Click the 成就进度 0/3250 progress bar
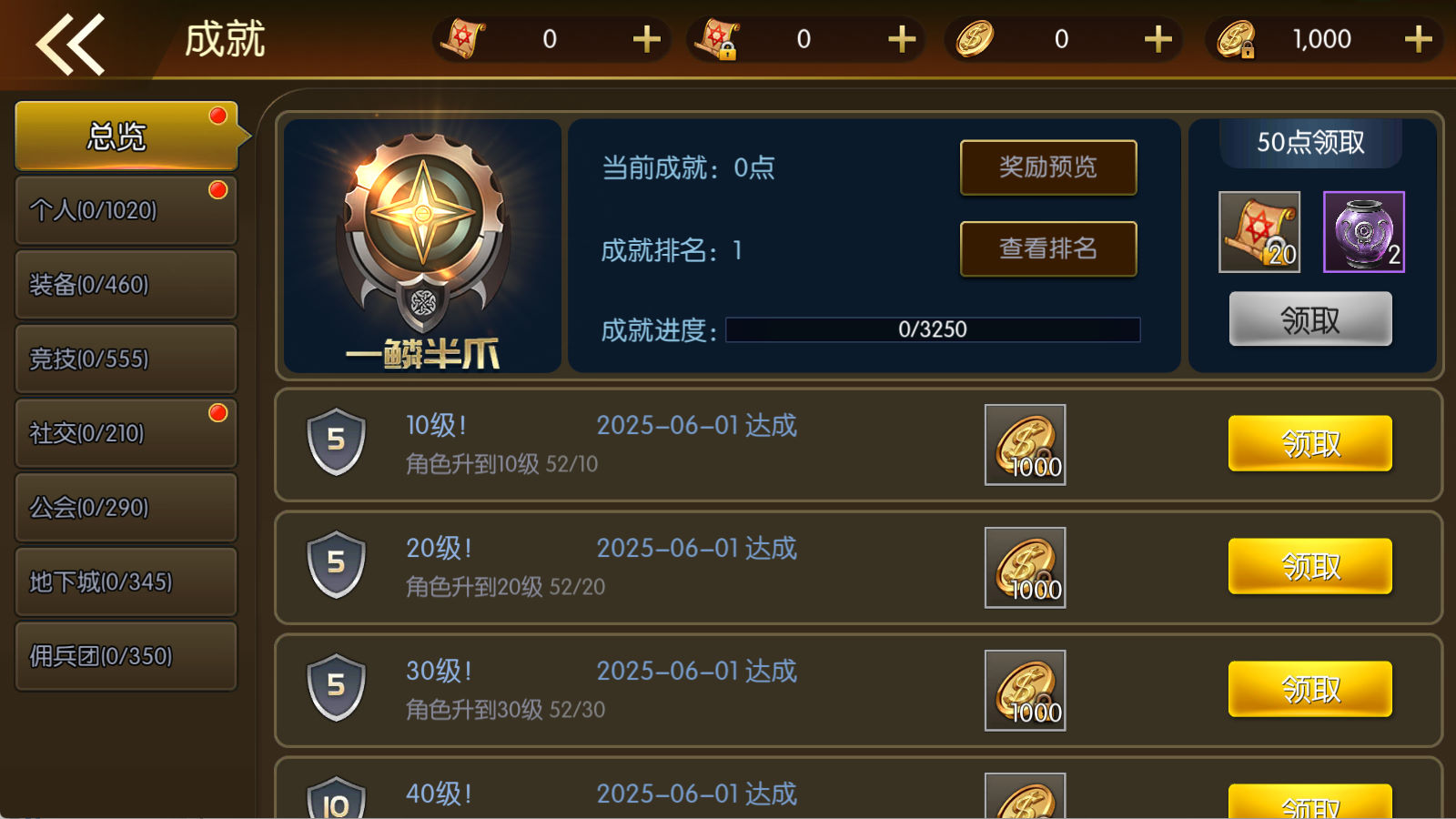This screenshot has height=819, width=1456. [x=933, y=329]
